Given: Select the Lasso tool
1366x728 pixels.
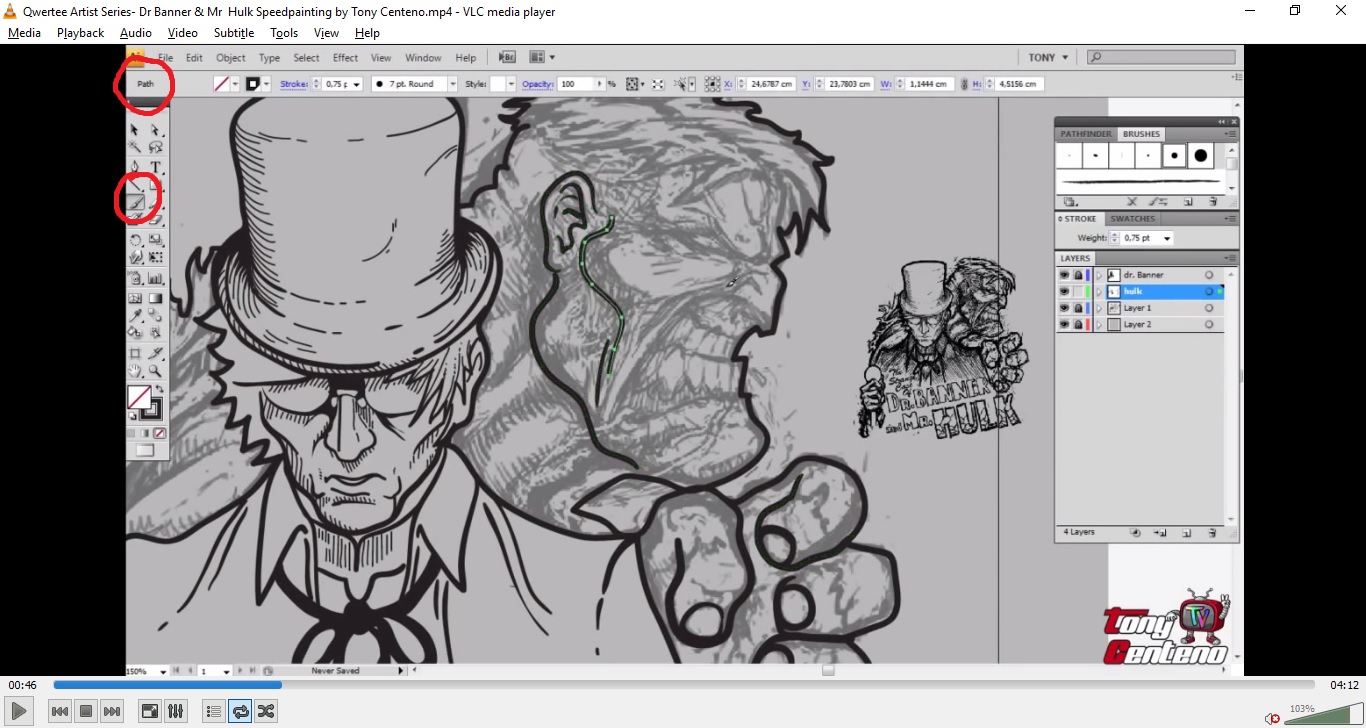Looking at the screenshot, I should tap(155, 148).
